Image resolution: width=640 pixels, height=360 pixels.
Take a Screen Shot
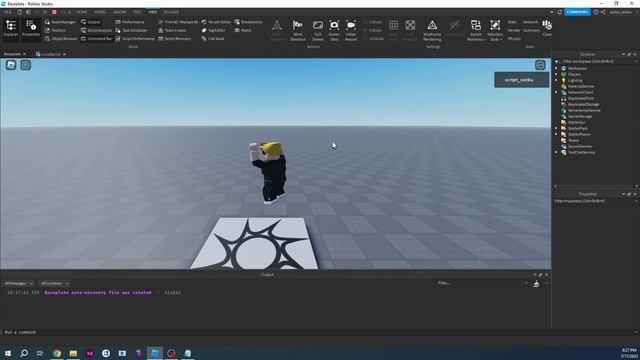[334, 30]
